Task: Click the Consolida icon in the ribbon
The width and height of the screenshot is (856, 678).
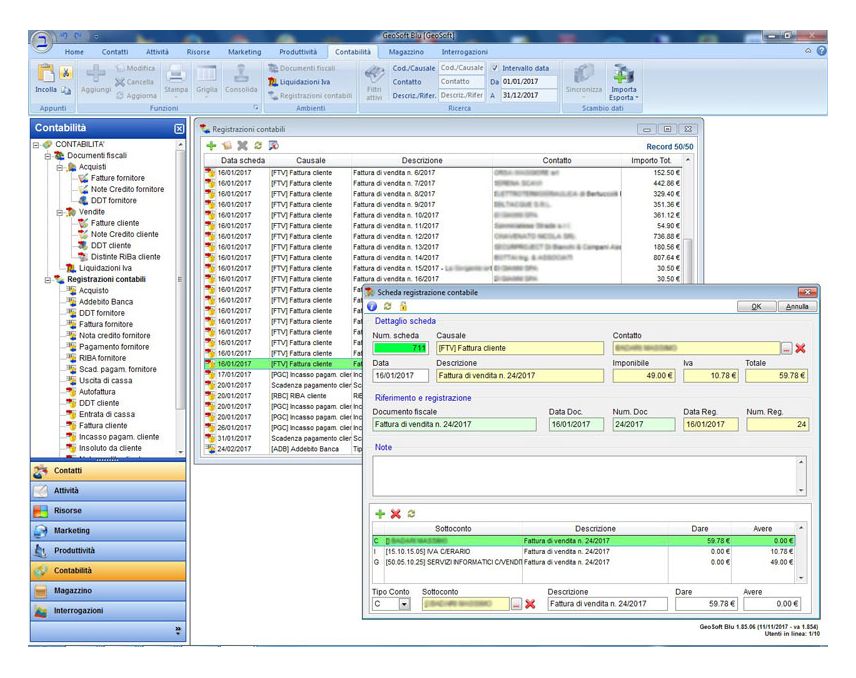Action: pyautogui.click(x=241, y=73)
